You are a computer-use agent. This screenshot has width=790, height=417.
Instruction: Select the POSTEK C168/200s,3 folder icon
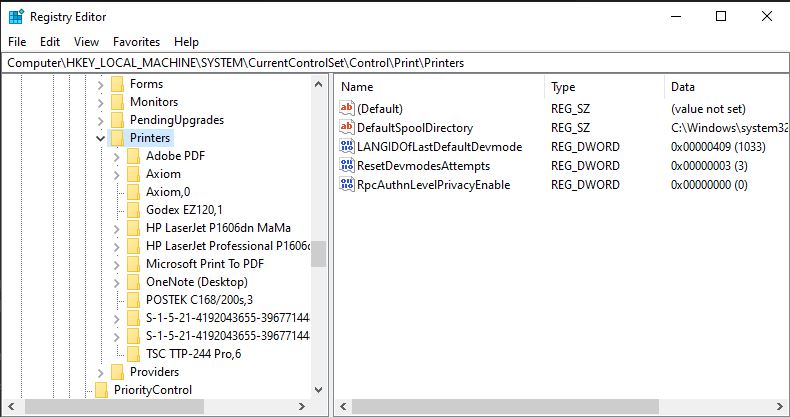[134, 300]
